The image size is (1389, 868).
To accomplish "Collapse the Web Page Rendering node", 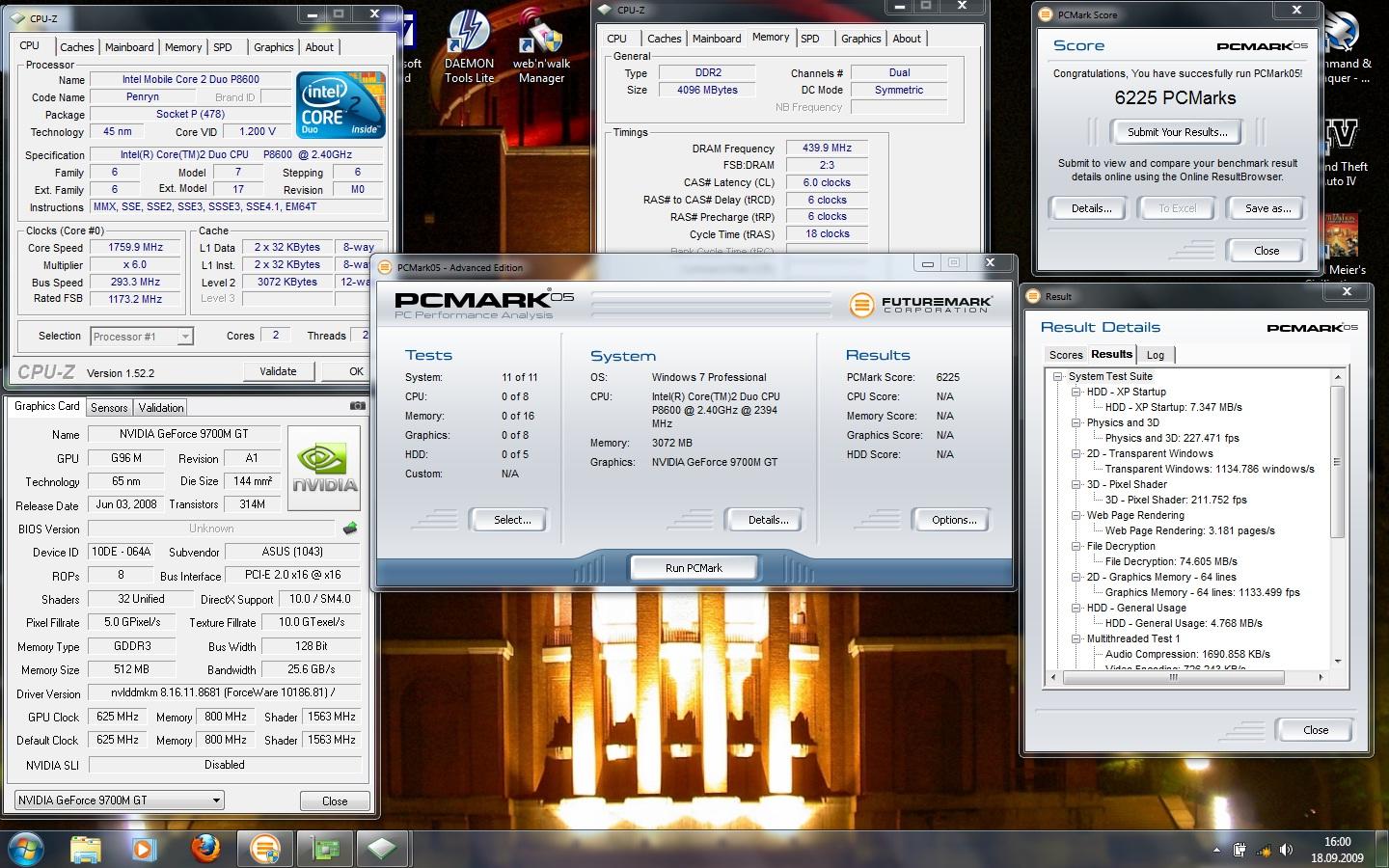I will [x=1076, y=515].
